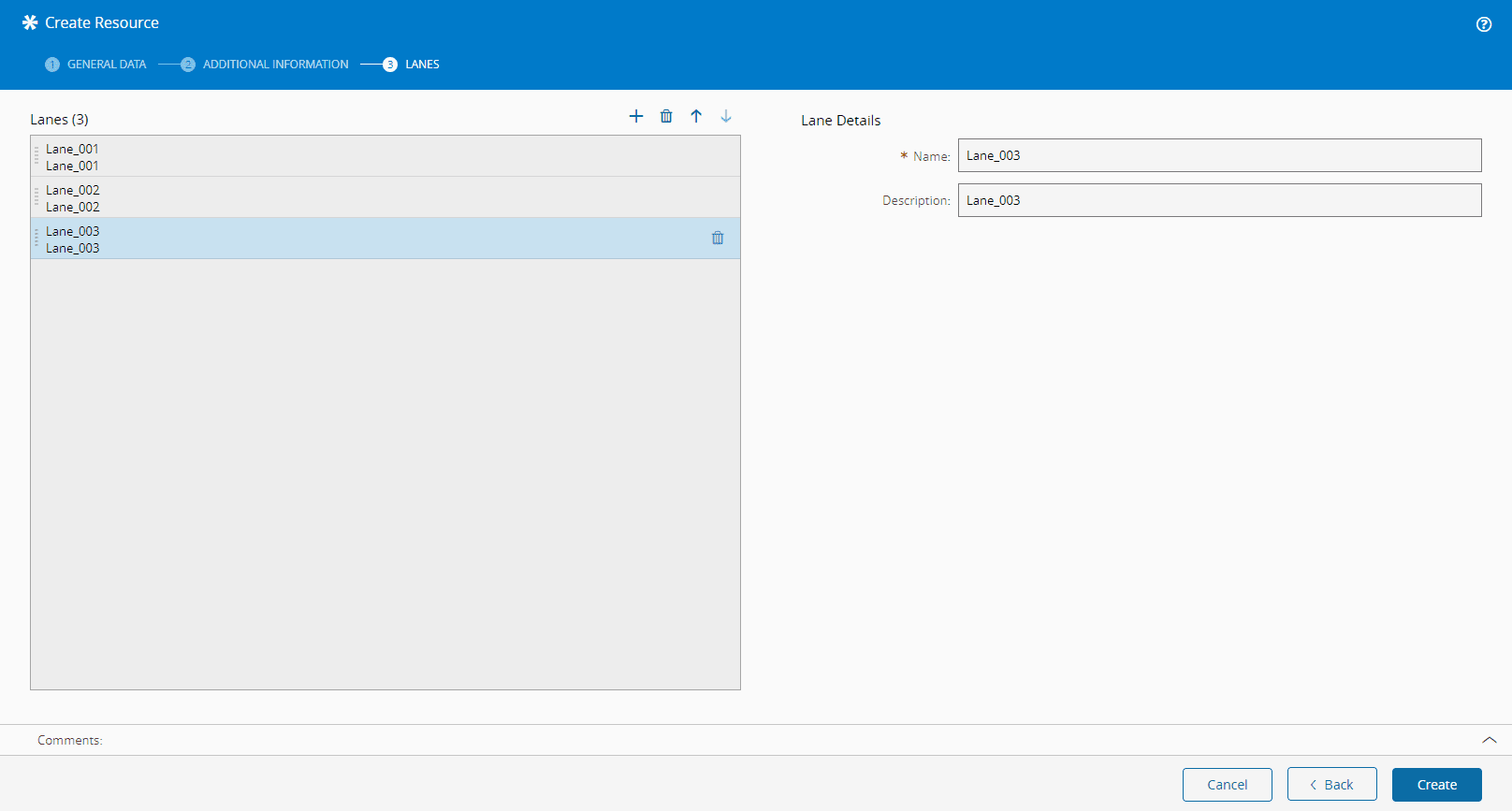Go to the General Data step
The image size is (1512, 811).
point(95,65)
